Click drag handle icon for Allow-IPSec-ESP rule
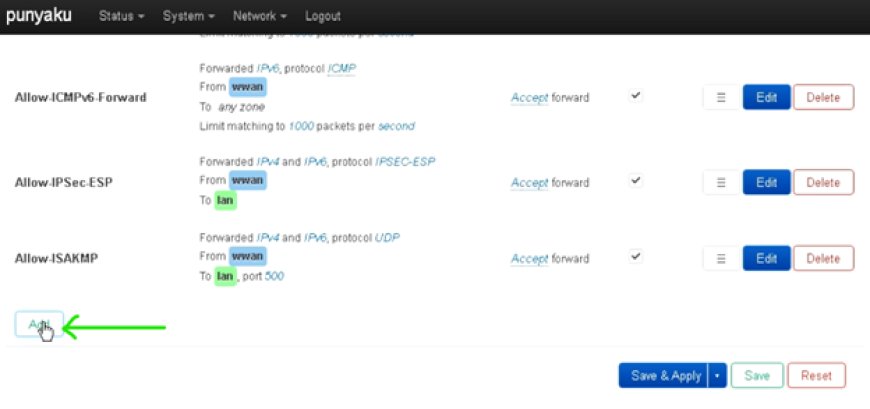Screen dimensions: 870x409 721,183
